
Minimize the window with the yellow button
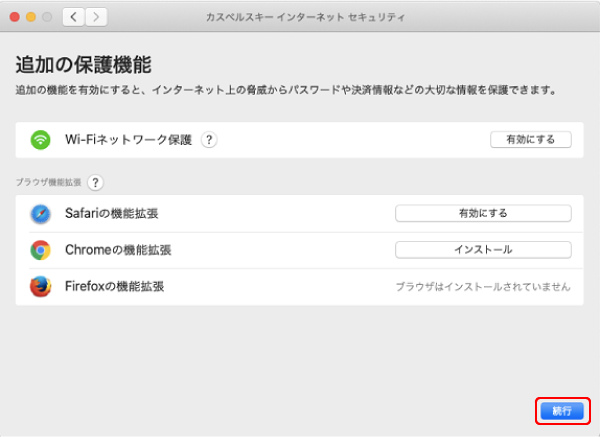tap(31, 17)
